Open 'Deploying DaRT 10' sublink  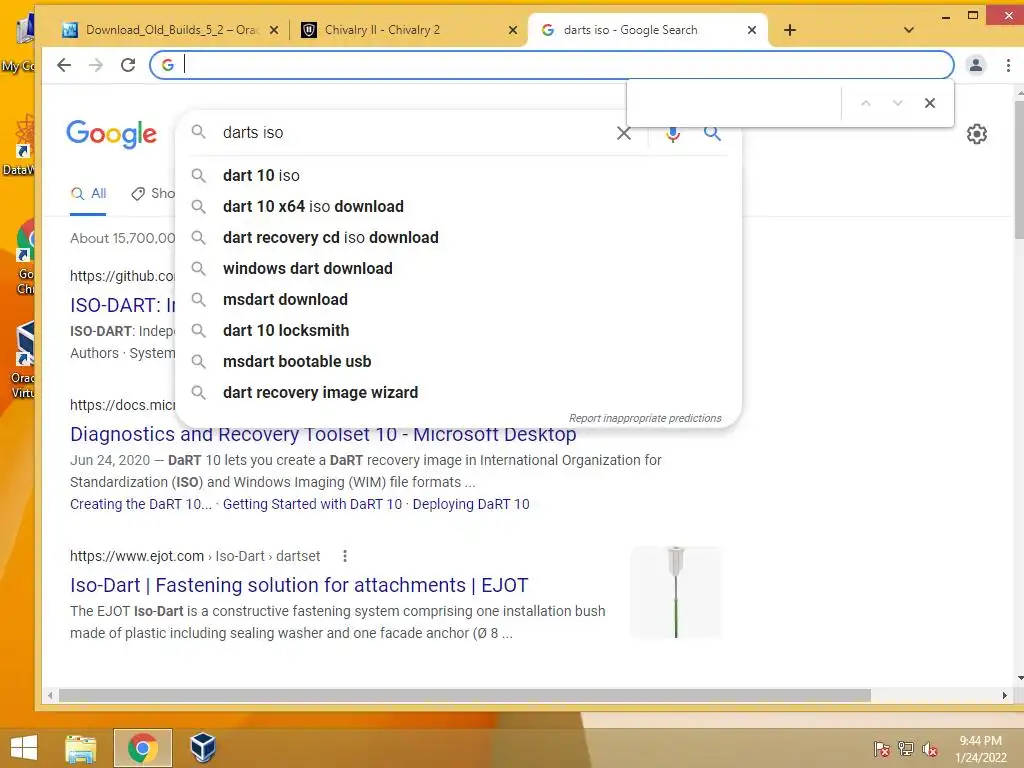(471, 504)
